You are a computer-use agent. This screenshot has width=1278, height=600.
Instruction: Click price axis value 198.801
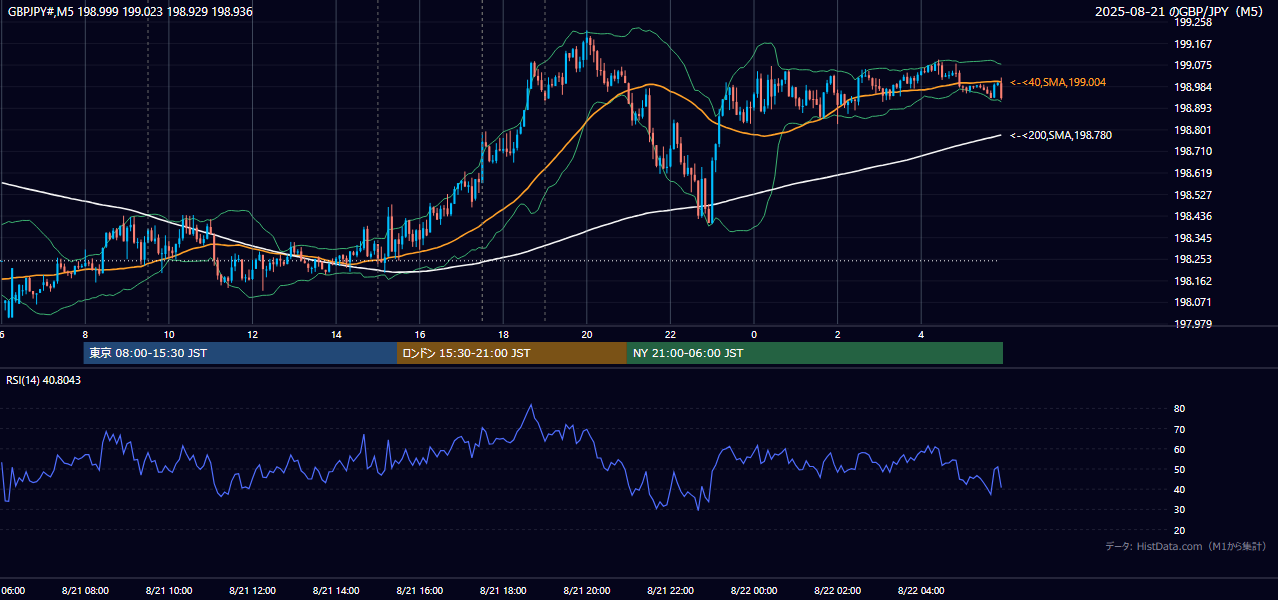(1193, 130)
